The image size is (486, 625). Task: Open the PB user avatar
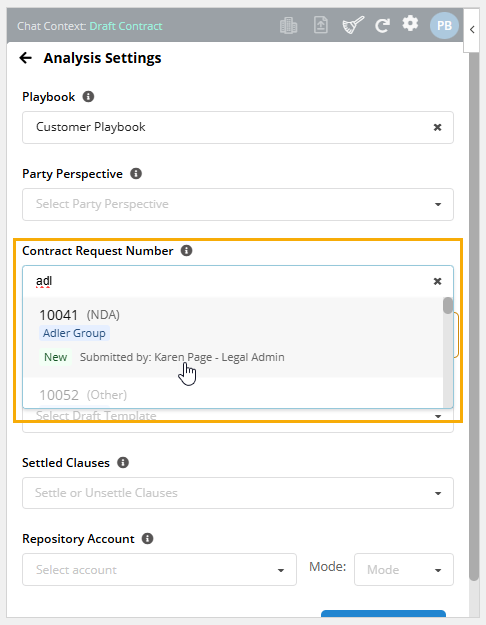point(444,26)
